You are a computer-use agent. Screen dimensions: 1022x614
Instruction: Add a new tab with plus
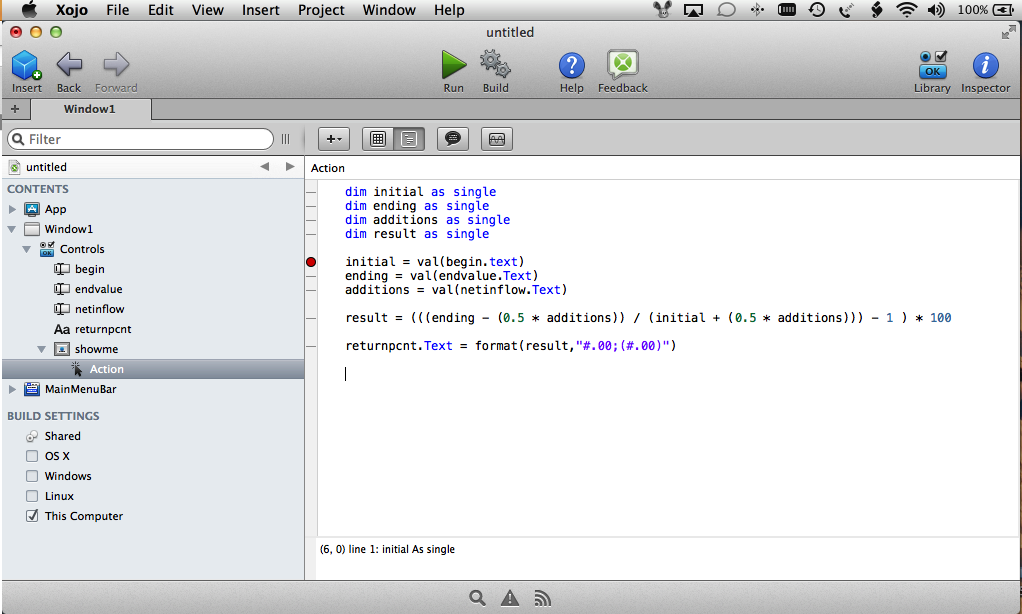tap(15, 109)
